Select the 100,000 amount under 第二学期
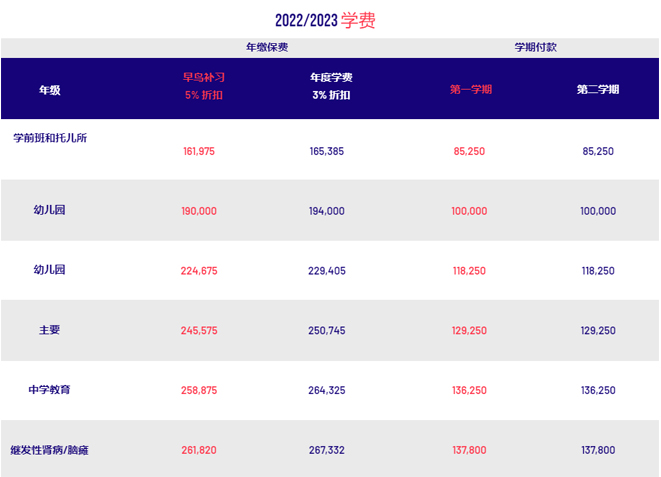 (x=598, y=211)
